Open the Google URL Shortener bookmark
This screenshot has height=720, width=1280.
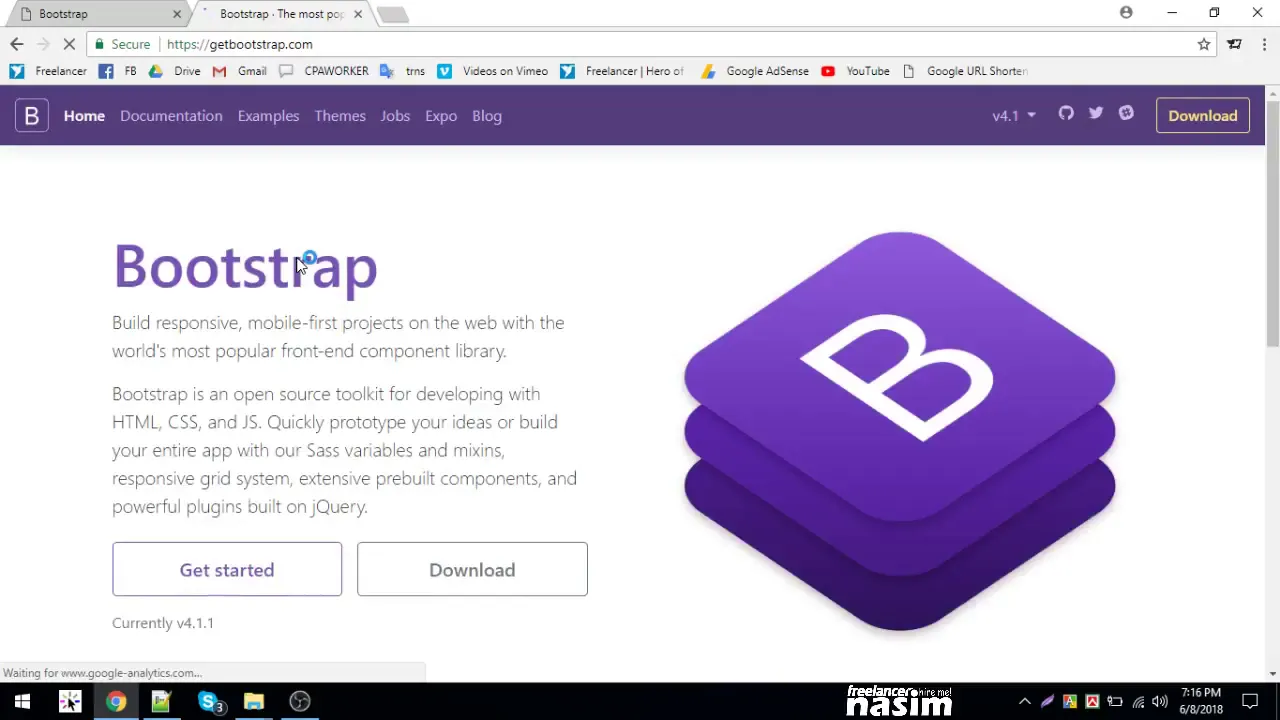click(x=965, y=71)
